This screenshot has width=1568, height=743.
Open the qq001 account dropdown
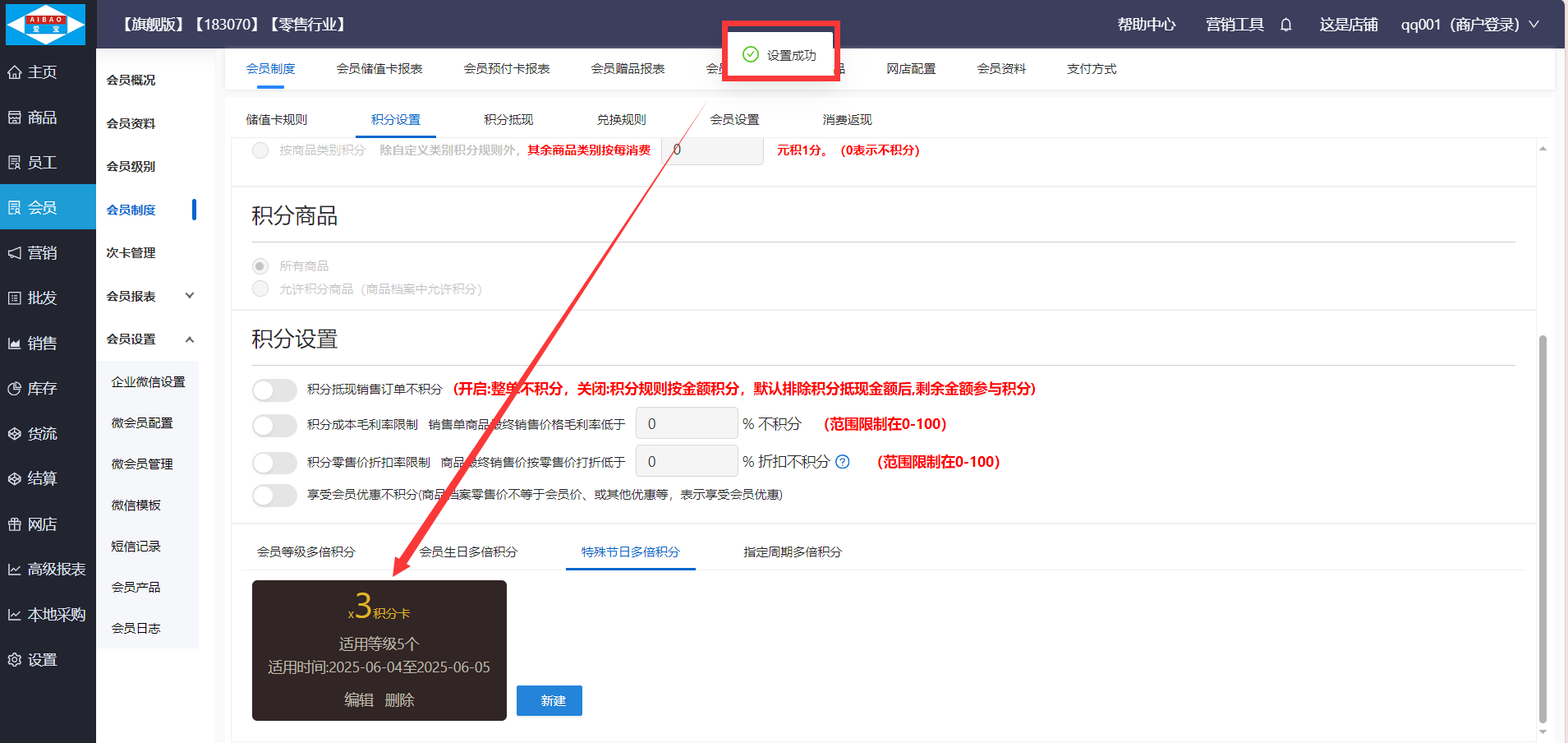pyautogui.click(x=1469, y=25)
